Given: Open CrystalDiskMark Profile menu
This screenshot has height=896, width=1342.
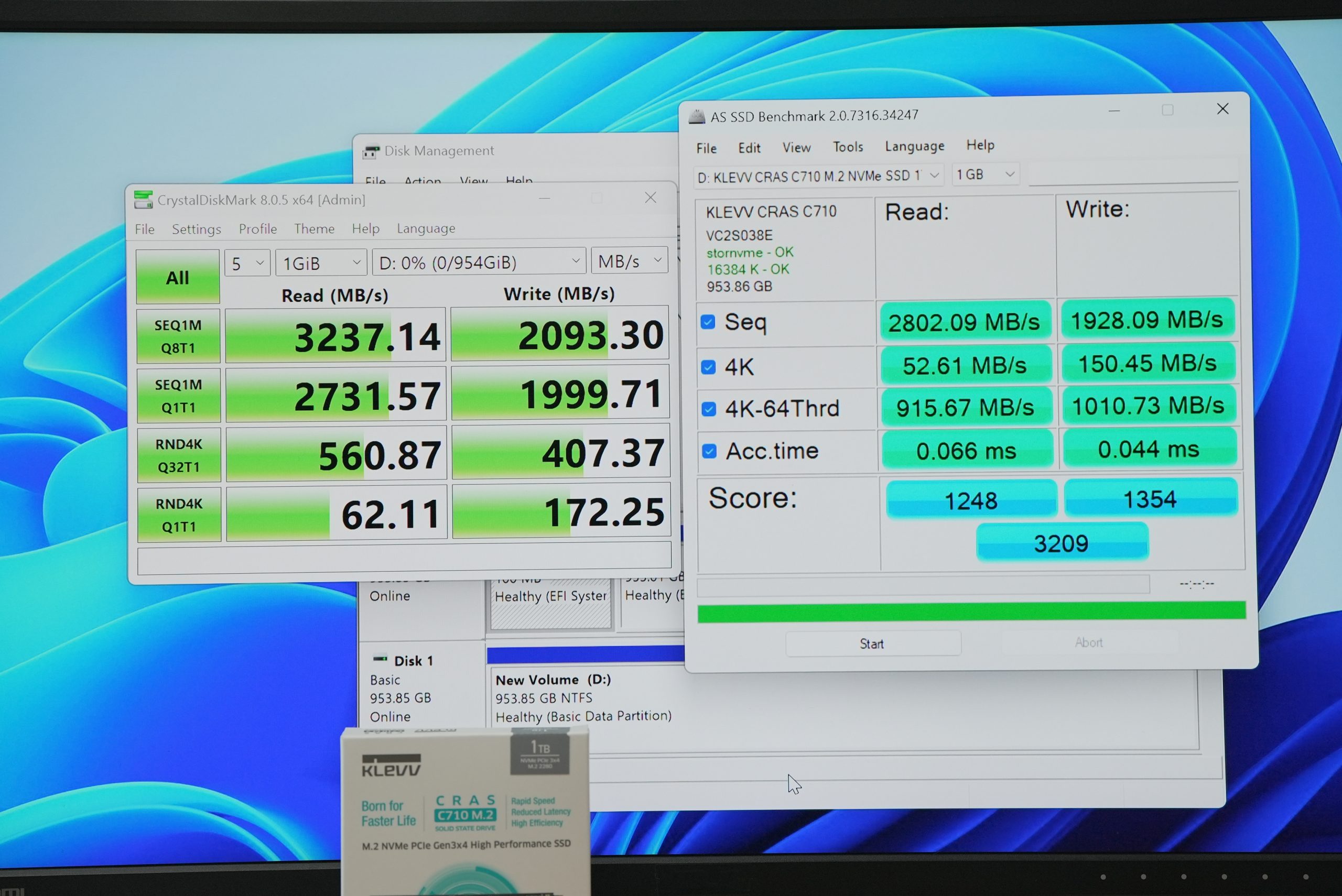Looking at the screenshot, I should (x=258, y=228).
